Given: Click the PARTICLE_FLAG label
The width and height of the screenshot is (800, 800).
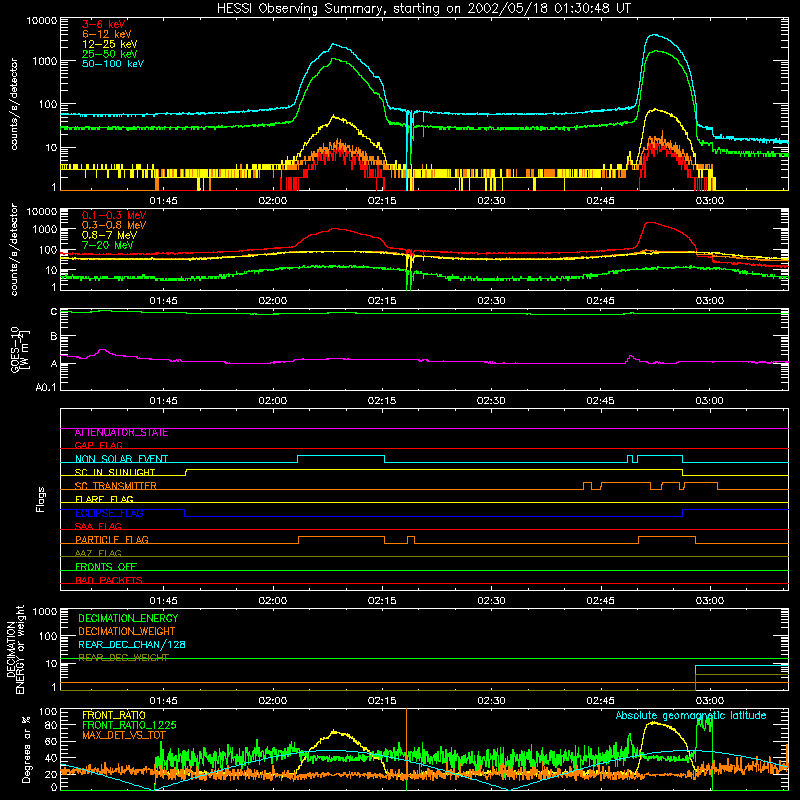Looking at the screenshot, I should point(112,539).
